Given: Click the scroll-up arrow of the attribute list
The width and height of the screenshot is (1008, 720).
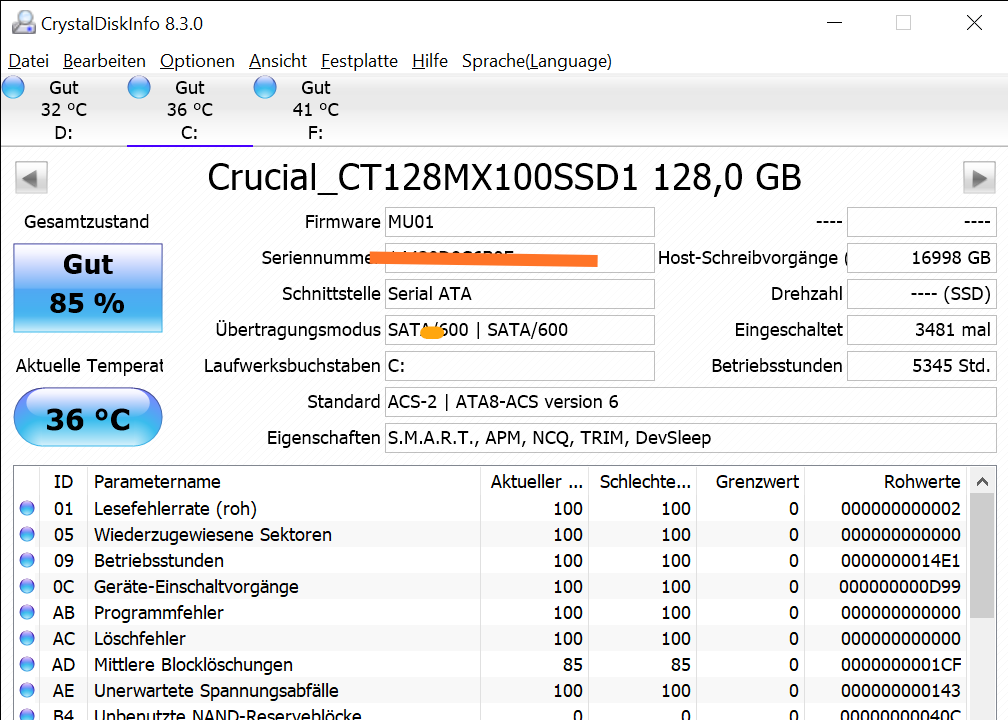Looking at the screenshot, I should pos(982,482).
